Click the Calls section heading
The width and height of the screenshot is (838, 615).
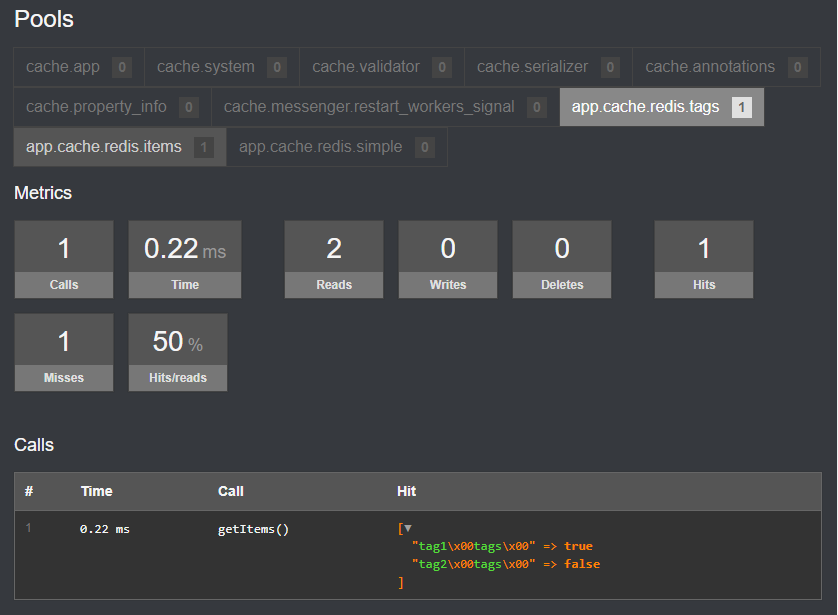click(x=34, y=445)
